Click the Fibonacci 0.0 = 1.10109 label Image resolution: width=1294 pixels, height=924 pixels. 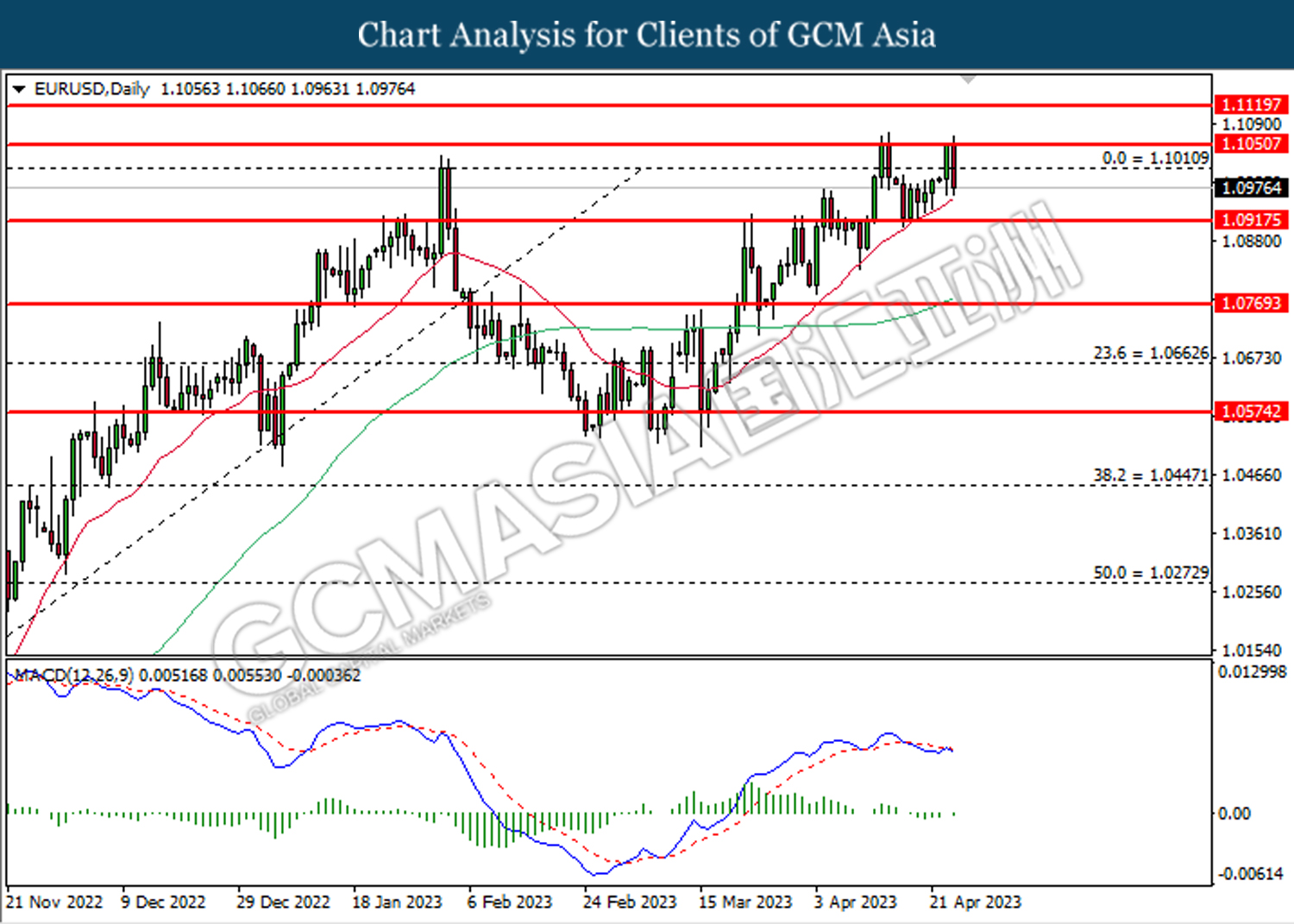pyautogui.click(x=1155, y=159)
